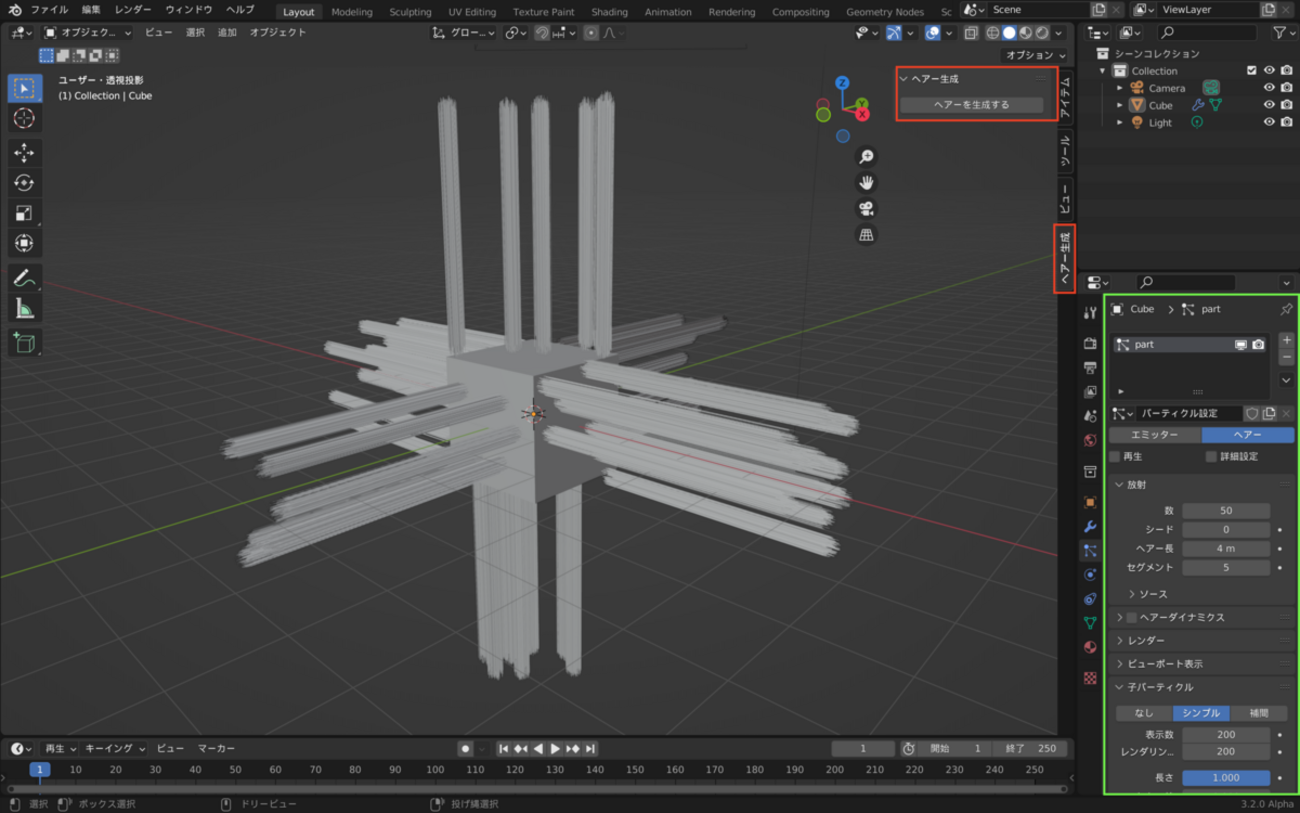Activate the Annotate pencil tool

[x=24, y=278]
